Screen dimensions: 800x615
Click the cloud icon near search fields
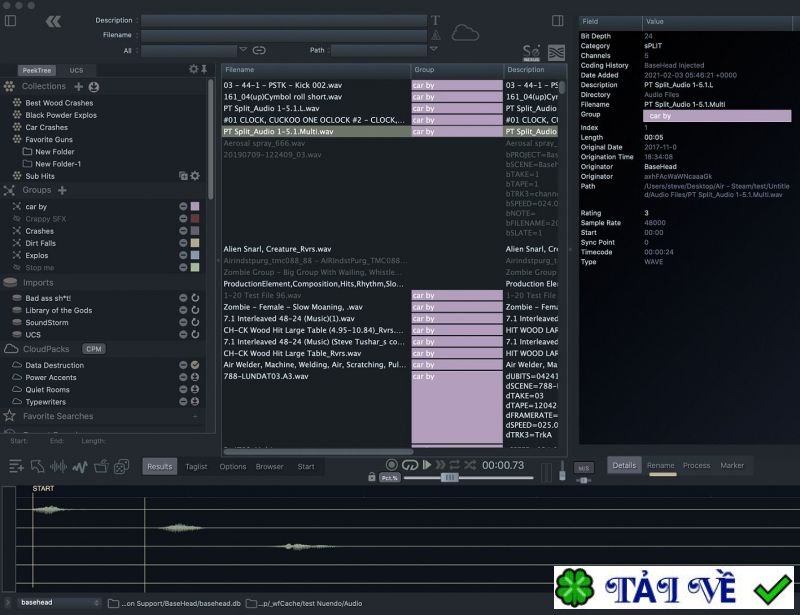466,34
